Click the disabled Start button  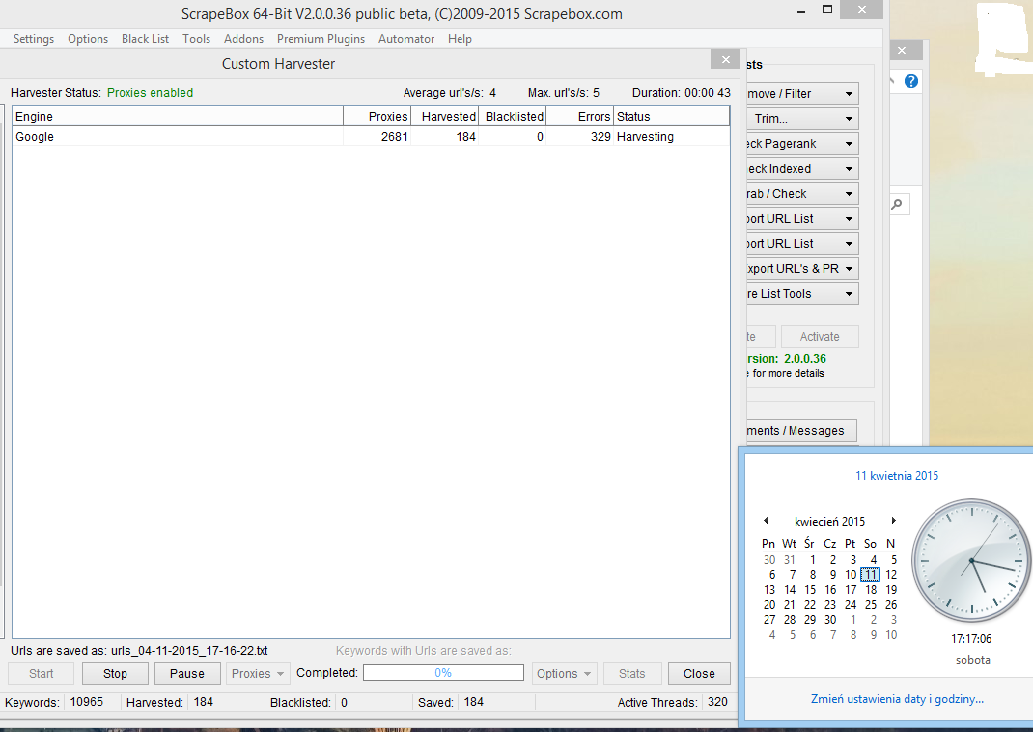41,673
